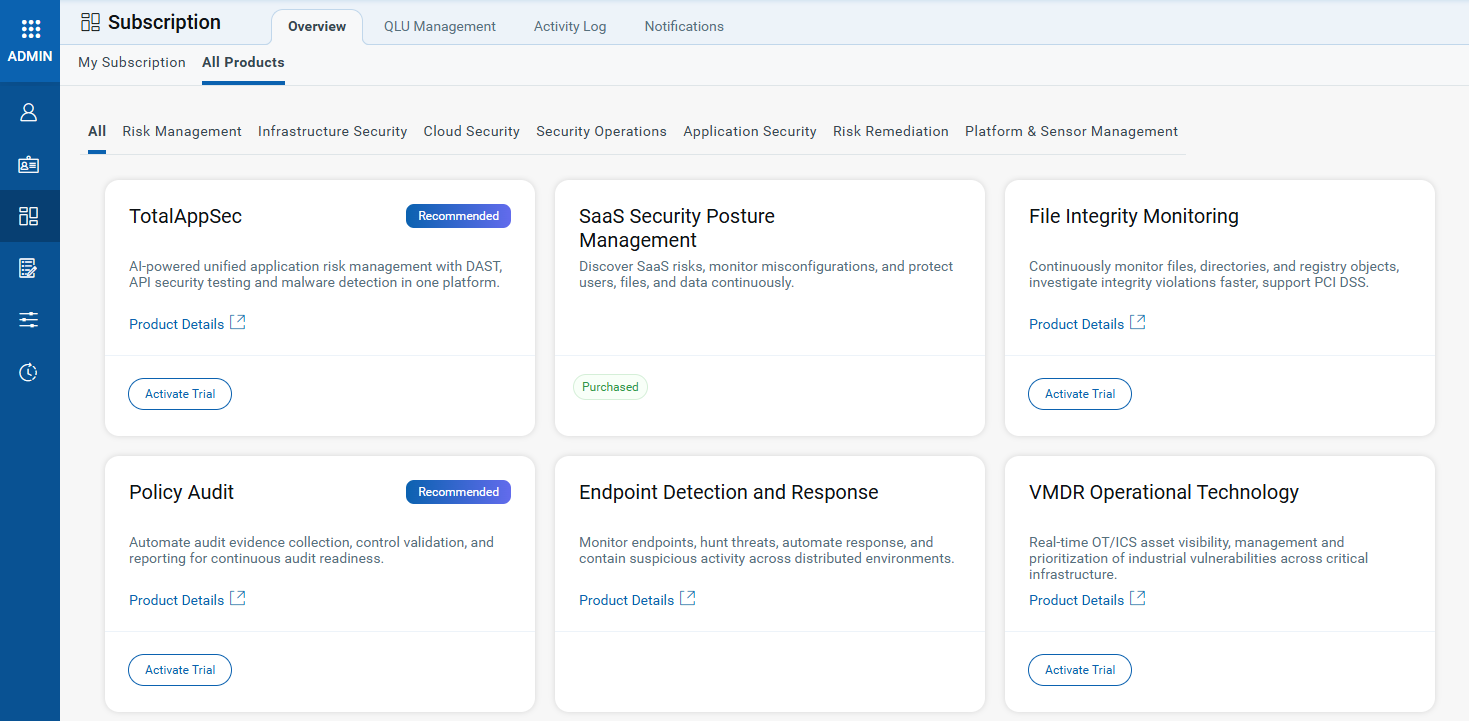This screenshot has width=1469, height=721.
Task: Open the ADMIN app picker grid icon
Action: click(30, 29)
